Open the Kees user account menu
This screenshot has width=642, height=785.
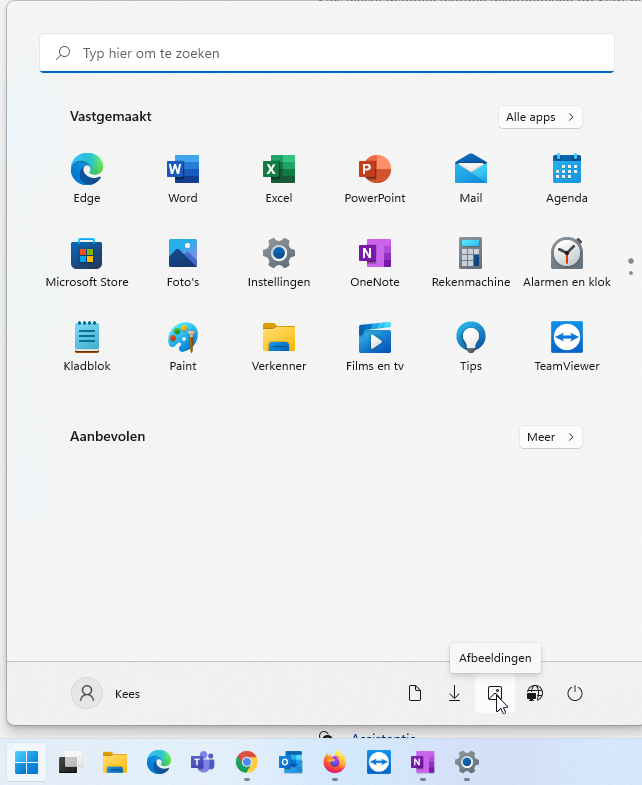point(106,693)
